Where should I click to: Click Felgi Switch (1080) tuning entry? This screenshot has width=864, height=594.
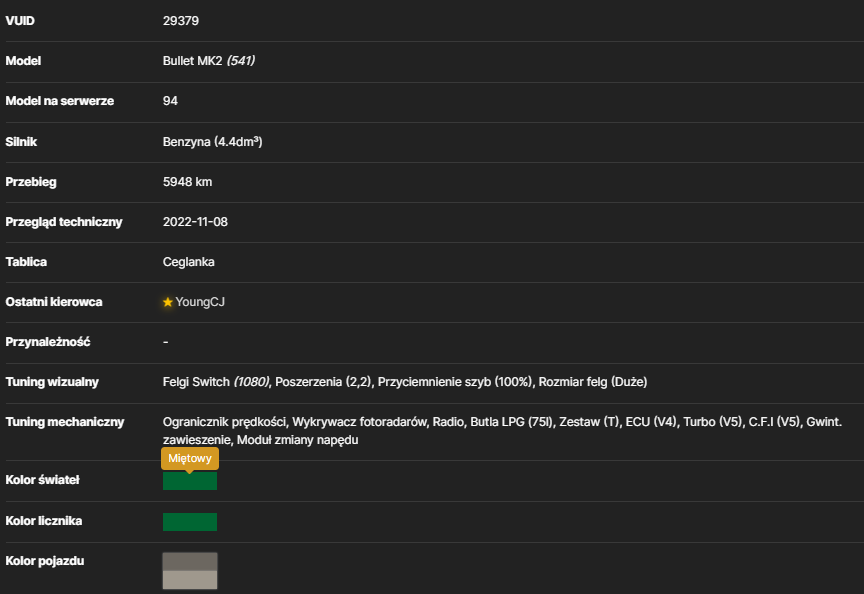[x=216, y=382]
